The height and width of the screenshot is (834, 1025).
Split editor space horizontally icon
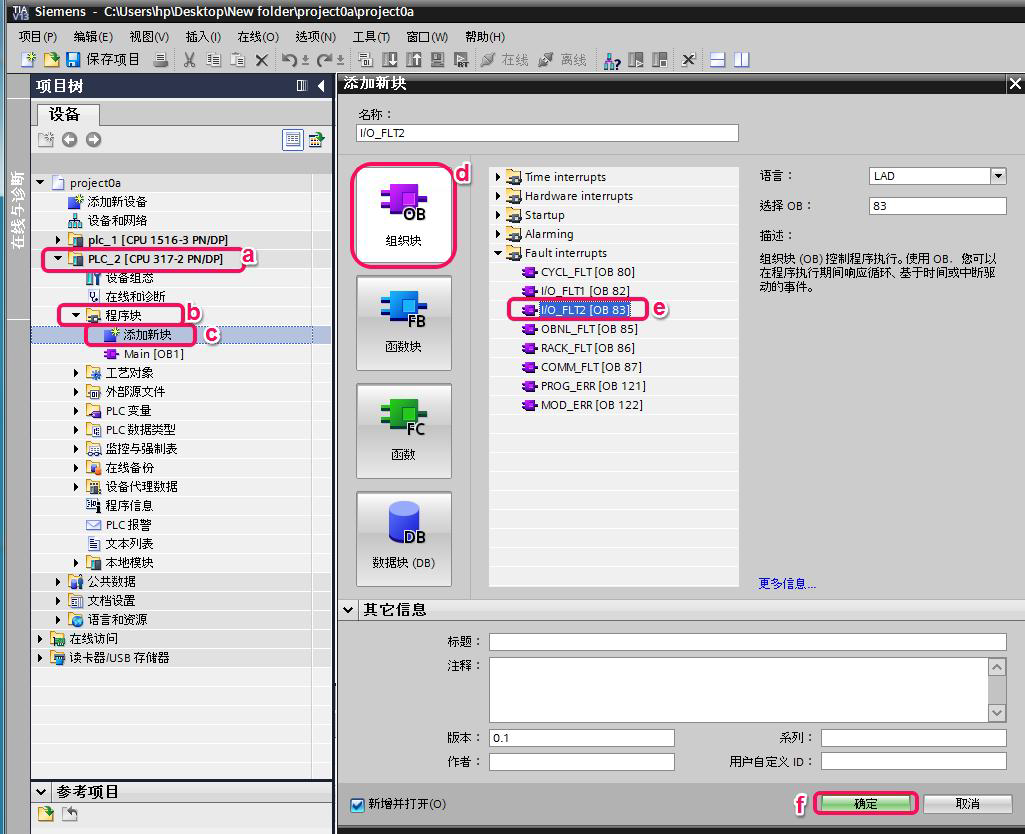(x=718, y=60)
